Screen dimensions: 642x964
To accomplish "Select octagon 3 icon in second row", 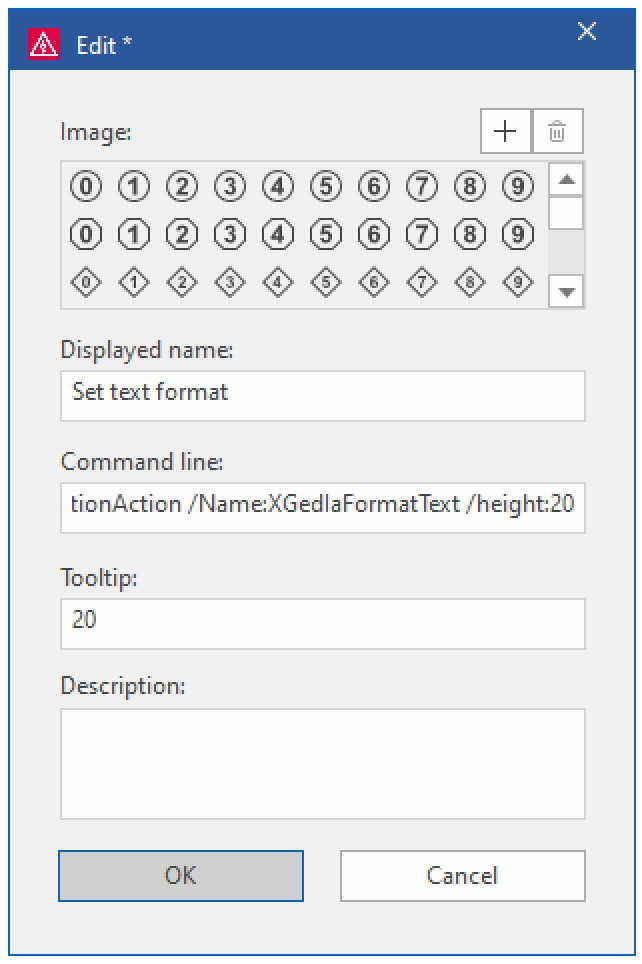I will click(x=230, y=234).
